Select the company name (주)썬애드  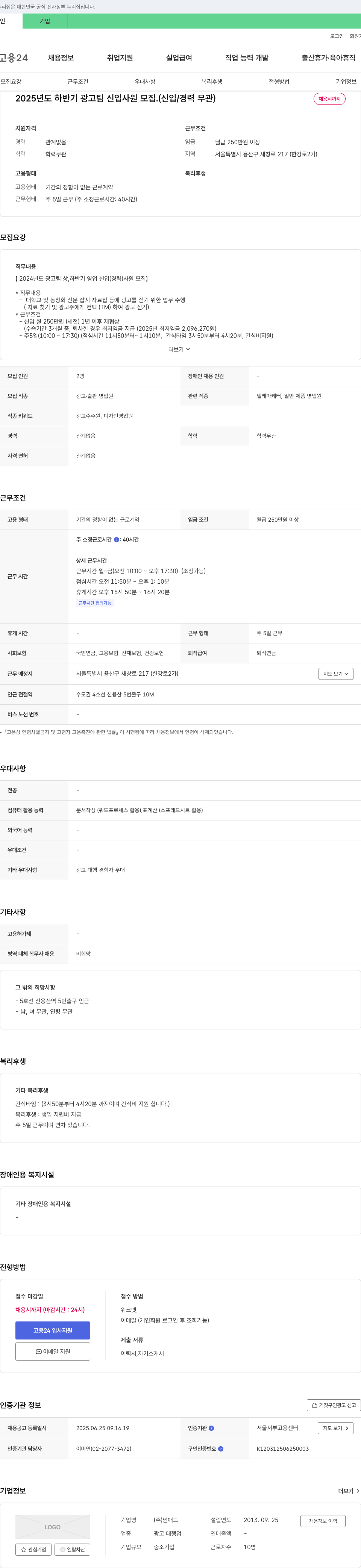coord(165,1520)
